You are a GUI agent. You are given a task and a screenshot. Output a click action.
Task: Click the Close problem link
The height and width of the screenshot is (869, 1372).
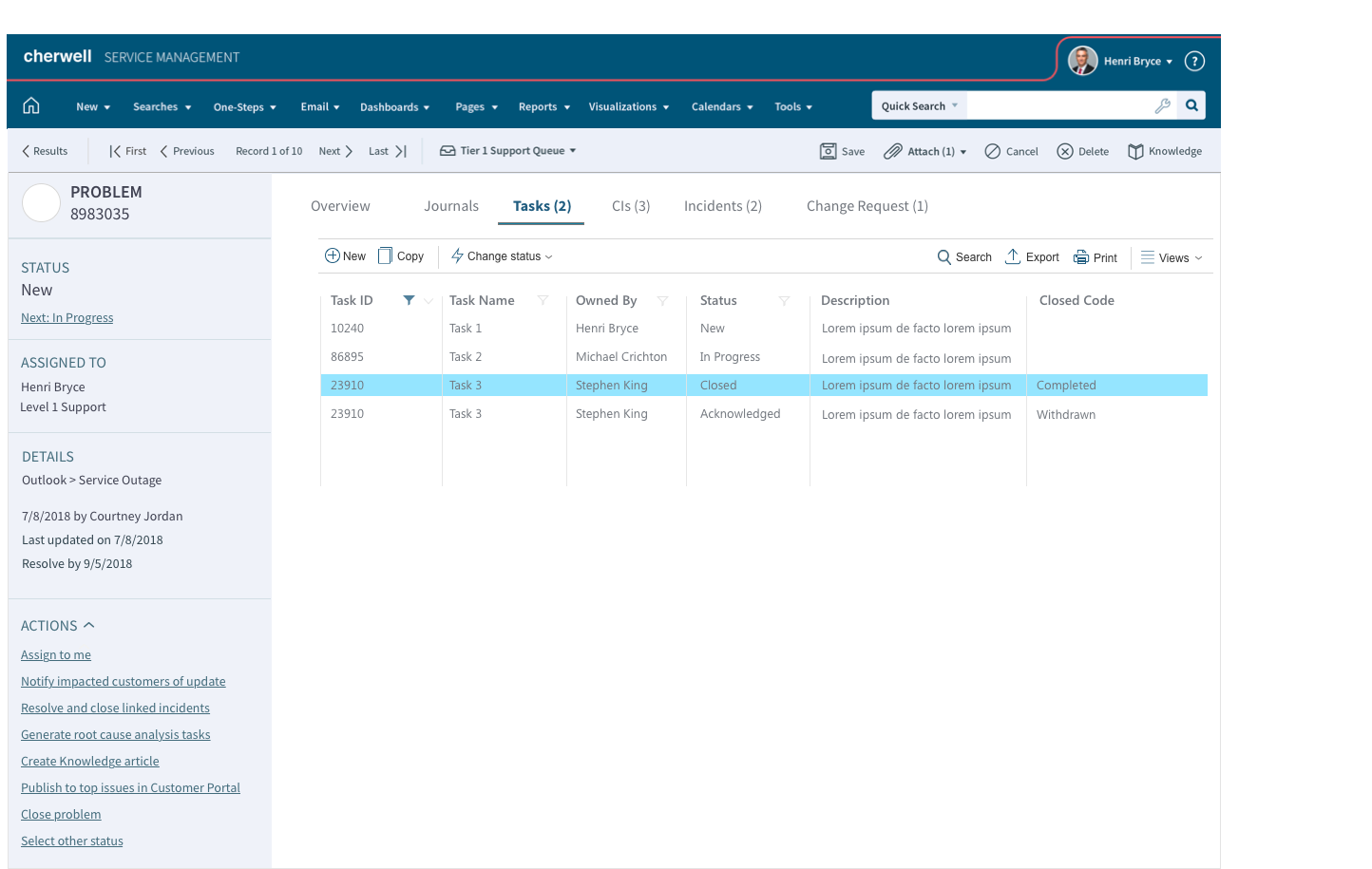[x=61, y=815]
